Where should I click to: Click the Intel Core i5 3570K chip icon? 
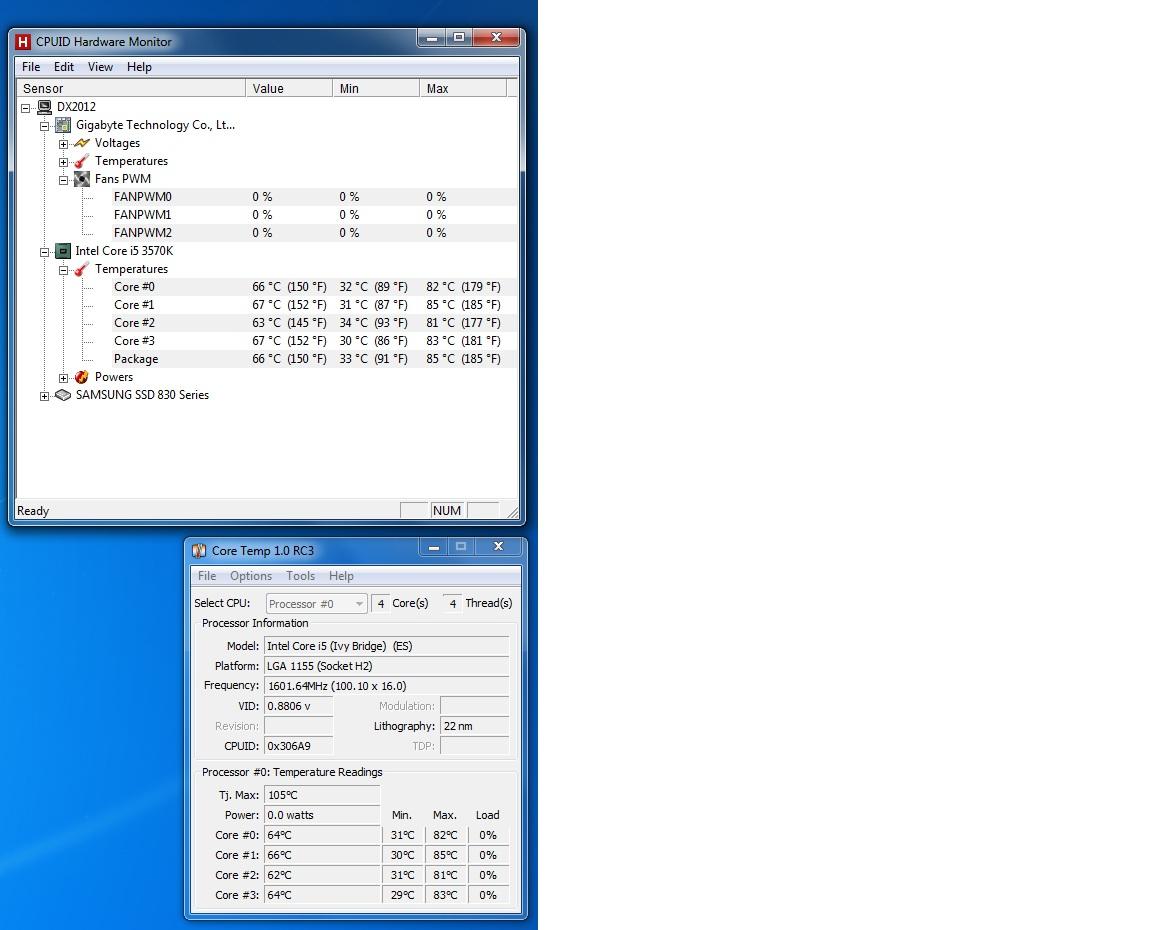(x=63, y=251)
